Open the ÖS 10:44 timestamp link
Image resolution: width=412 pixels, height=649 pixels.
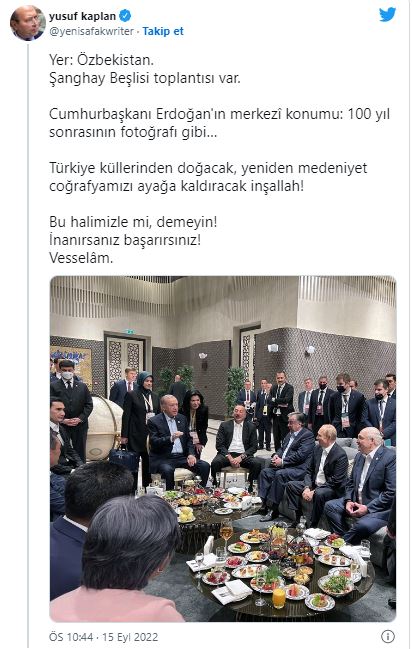point(71,637)
